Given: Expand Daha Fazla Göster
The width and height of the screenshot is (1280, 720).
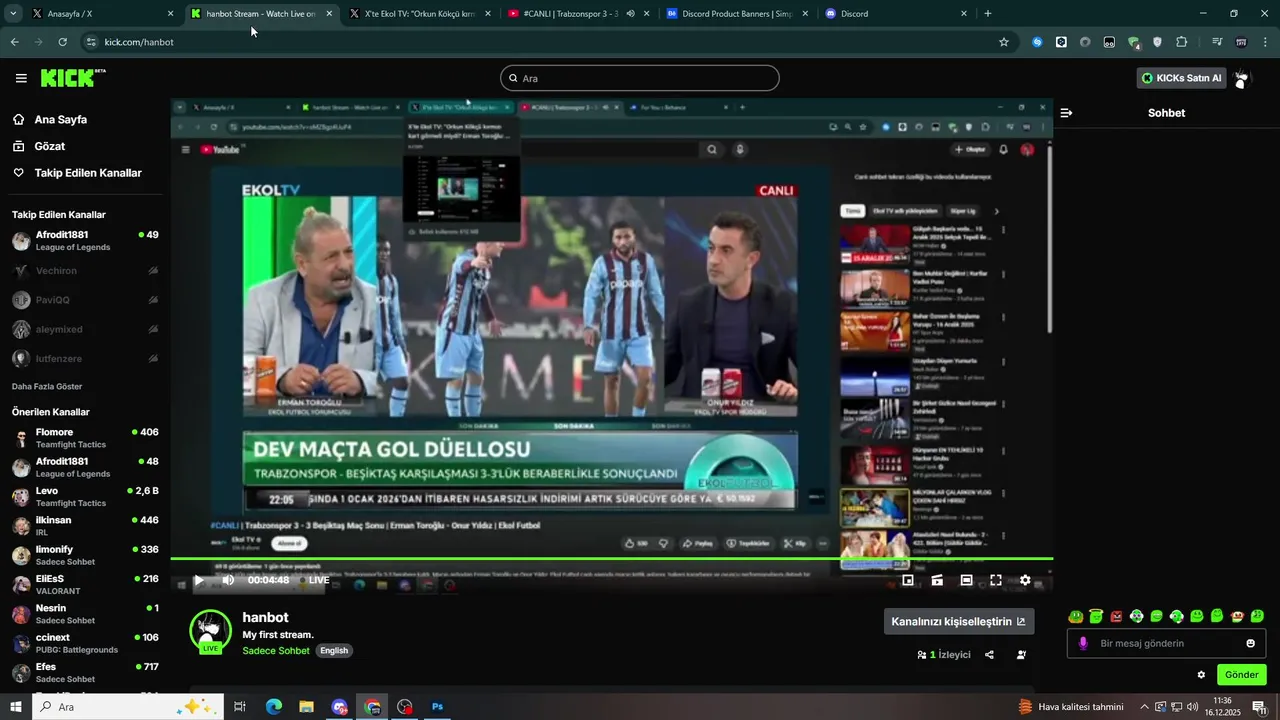Looking at the screenshot, I should [x=47, y=387].
